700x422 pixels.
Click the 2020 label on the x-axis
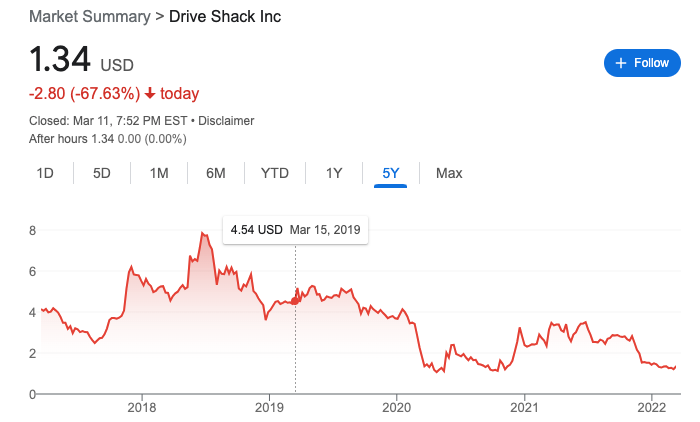(x=397, y=407)
